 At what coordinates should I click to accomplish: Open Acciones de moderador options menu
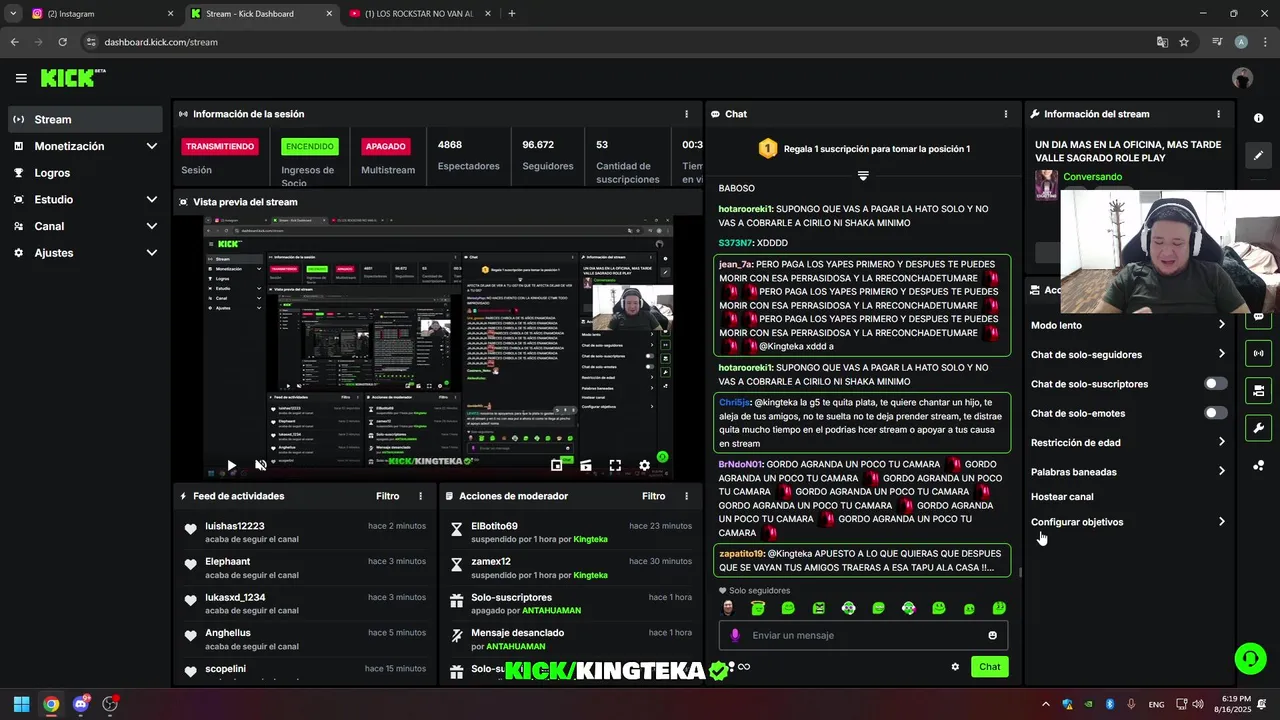click(686, 496)
